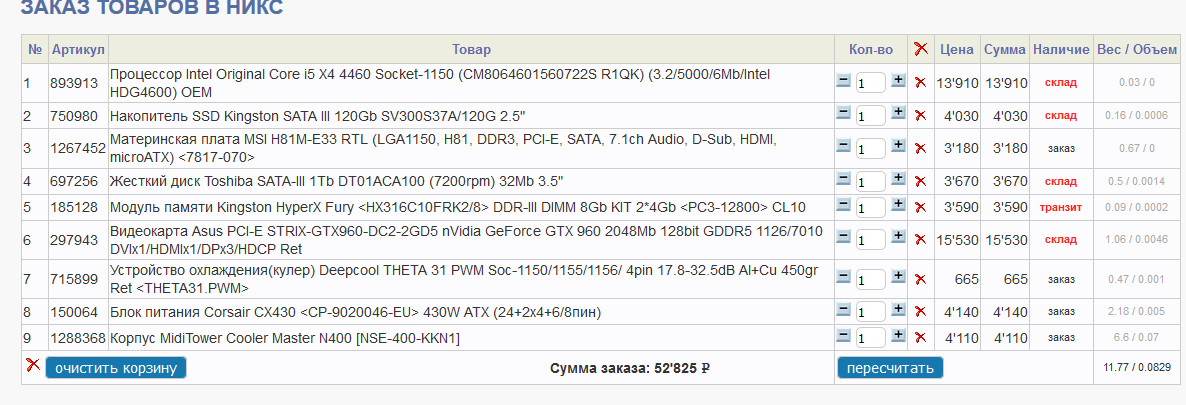Click the 'Цена' column header
Viewport: 1186px width, 405px height.
[x=956, y=49]
